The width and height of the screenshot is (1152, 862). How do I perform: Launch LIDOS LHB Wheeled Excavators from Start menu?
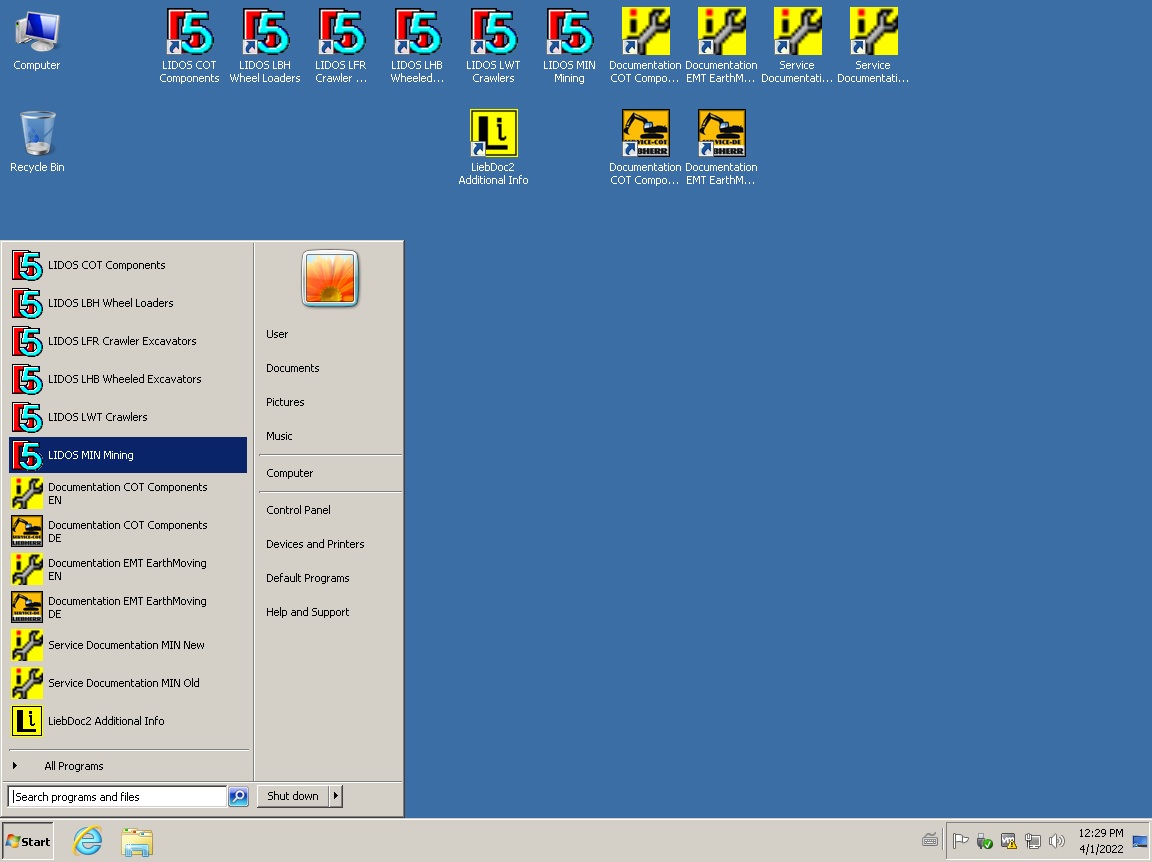[x=128, y=379]
